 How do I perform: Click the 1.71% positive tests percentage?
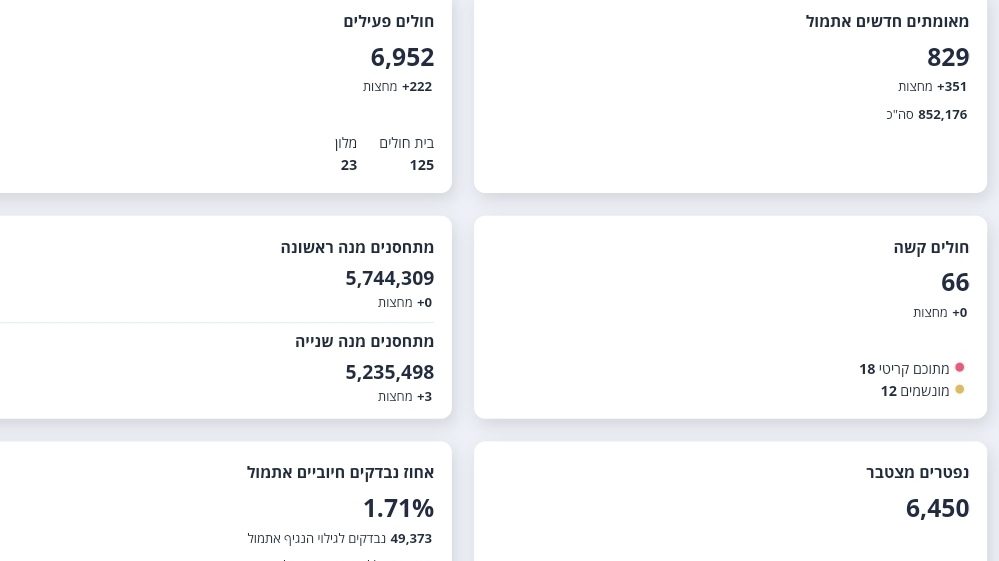(x=398, y=508)
